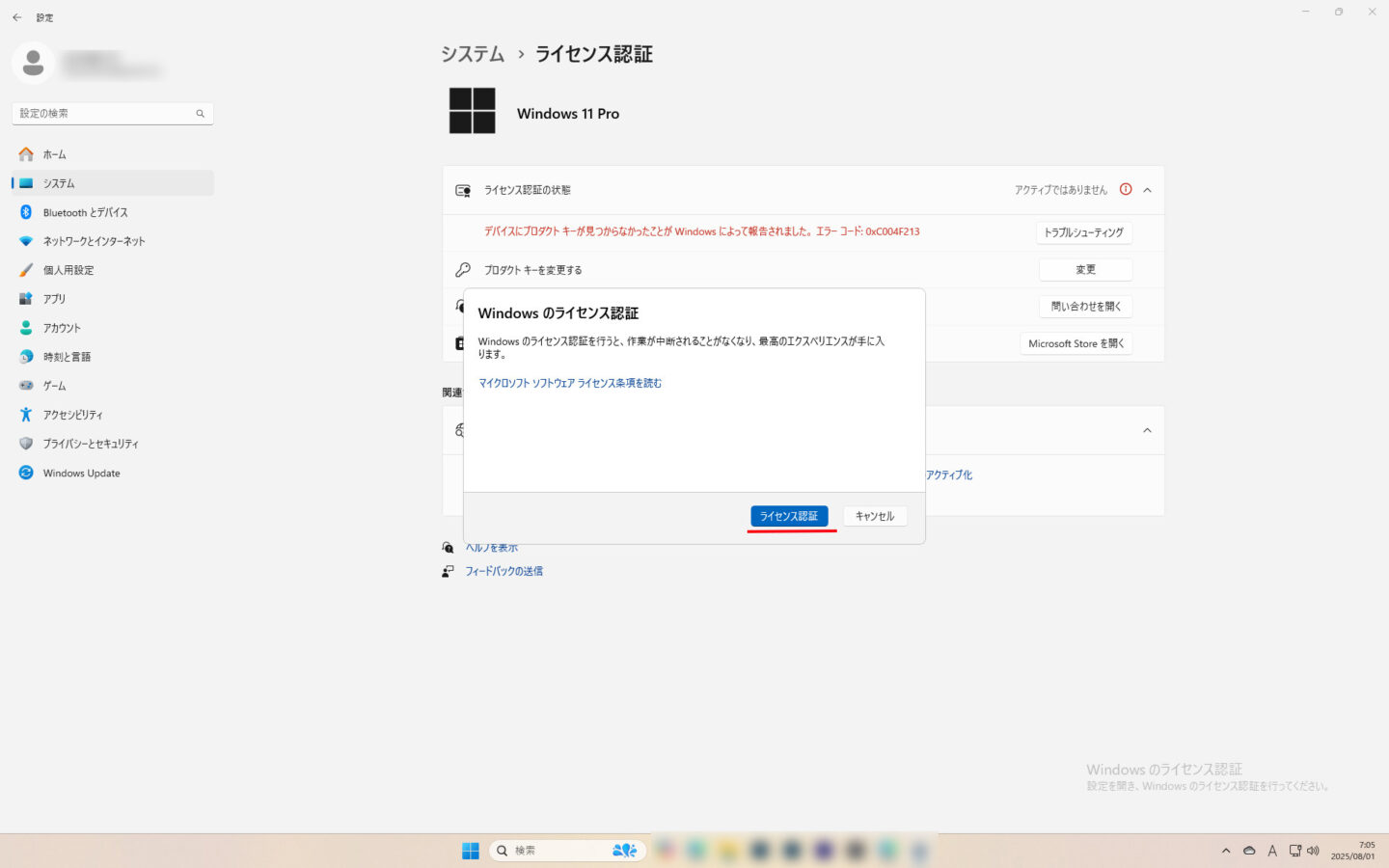This screenshot has height=868, width=1389.
Task: Click the apps icon beside アプリ
Action: (x=26, y=299)
